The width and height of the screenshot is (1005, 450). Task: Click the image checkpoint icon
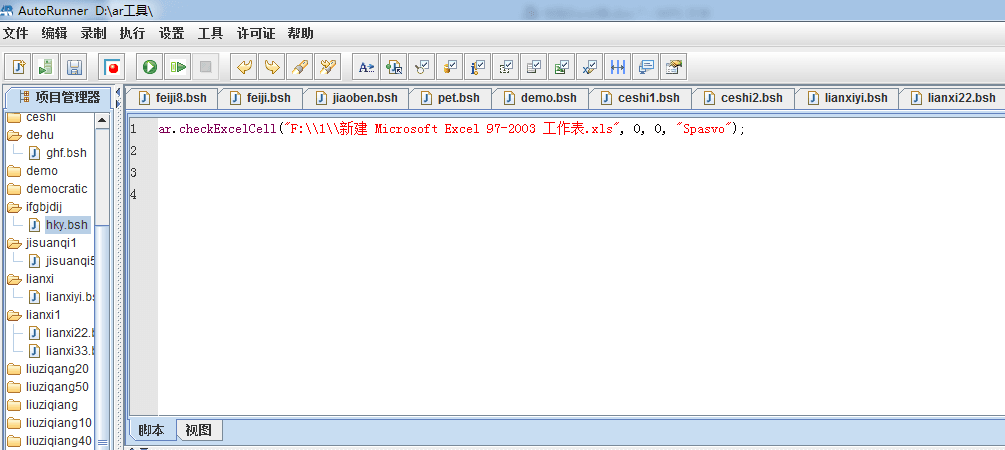click(561, 67)
